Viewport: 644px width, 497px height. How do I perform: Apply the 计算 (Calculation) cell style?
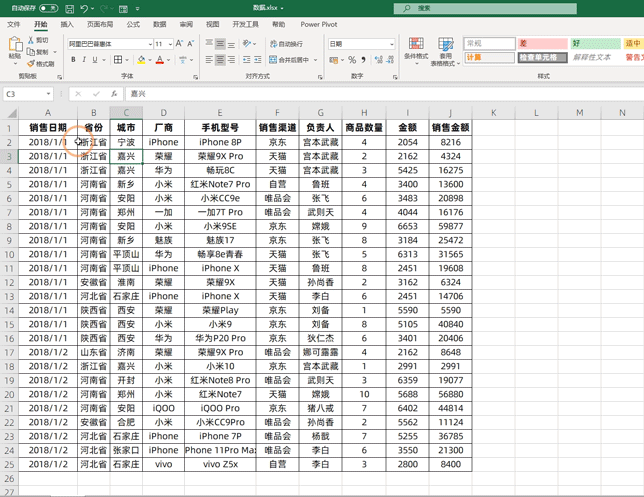(x=490, y=58)
